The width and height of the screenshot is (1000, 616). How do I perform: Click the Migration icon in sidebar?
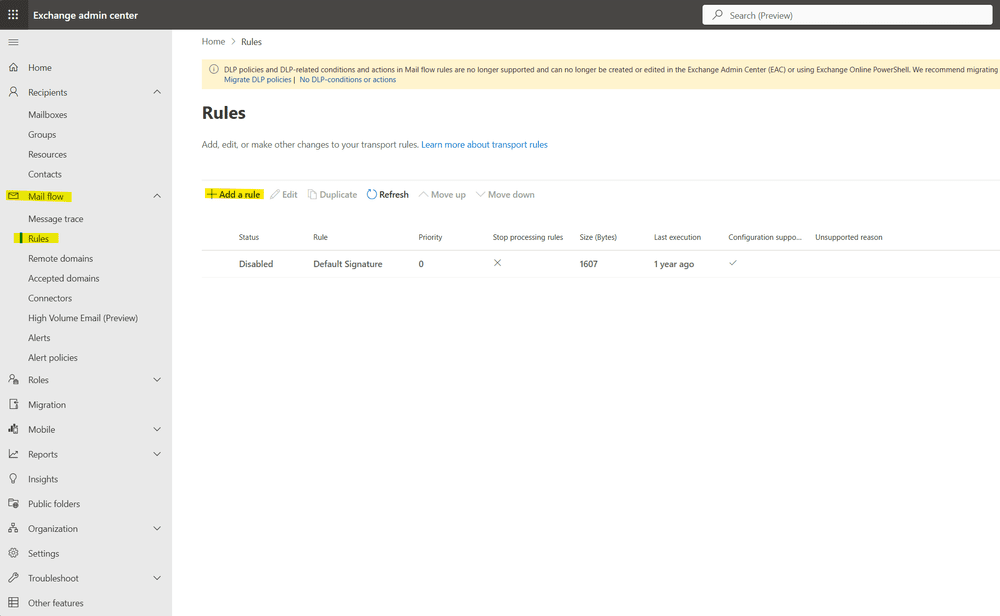[x=13, y=404]
